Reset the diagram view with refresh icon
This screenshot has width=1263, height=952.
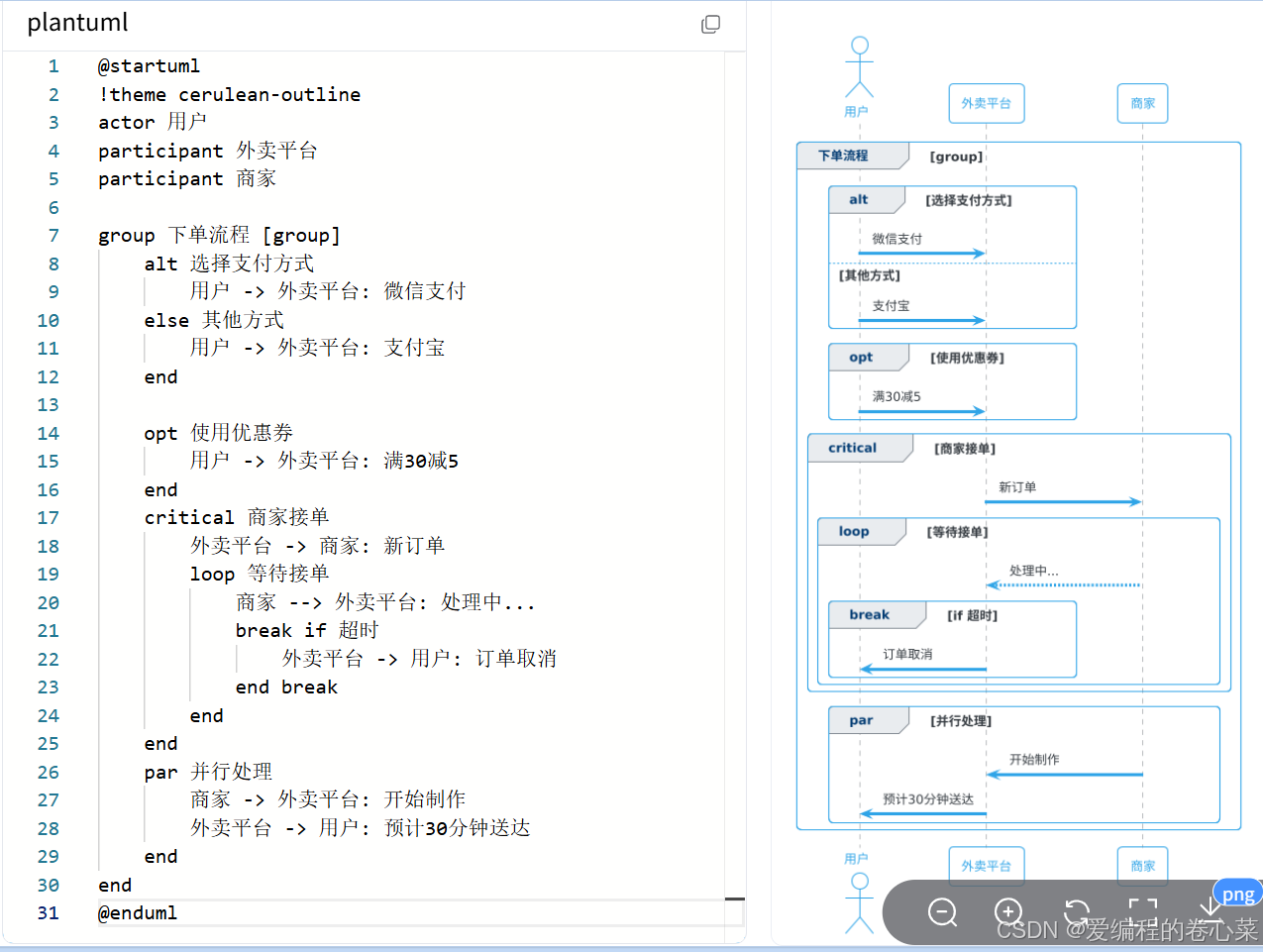point(1077,912)
